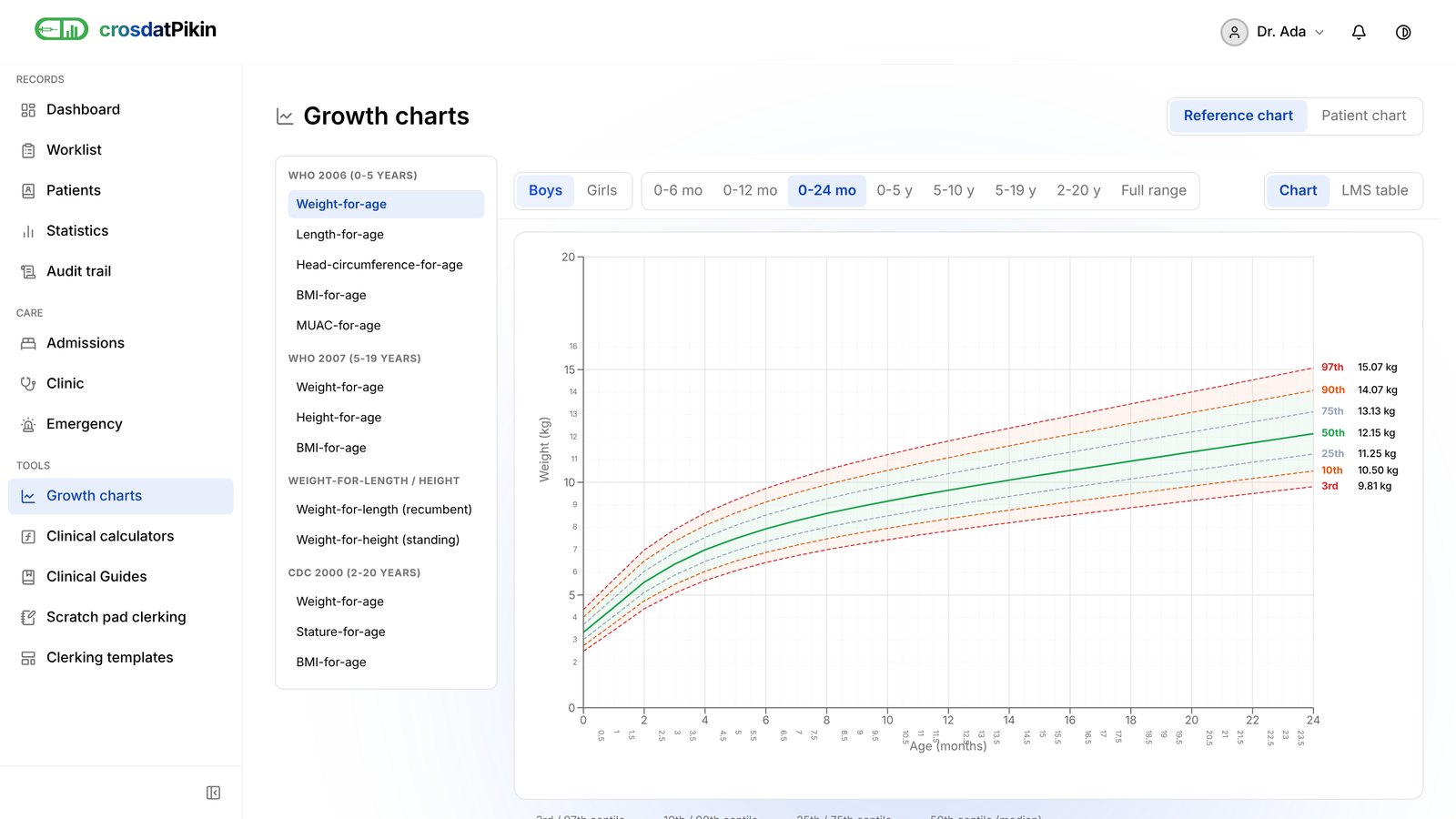The image size is (1456, 819).
Task: Open MUAC-for-age chart
Action: tap(386, 326)
